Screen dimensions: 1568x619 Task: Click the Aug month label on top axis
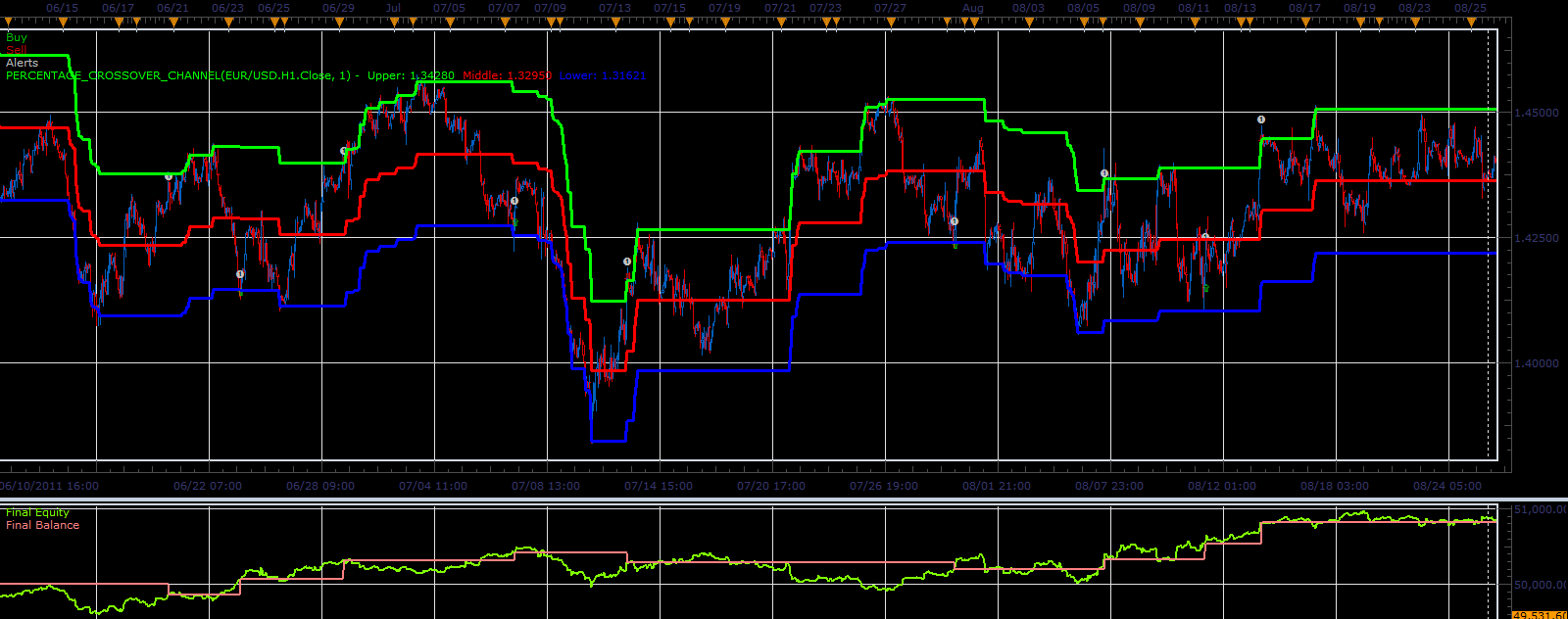pyautogui.click(x=972, y=8)
